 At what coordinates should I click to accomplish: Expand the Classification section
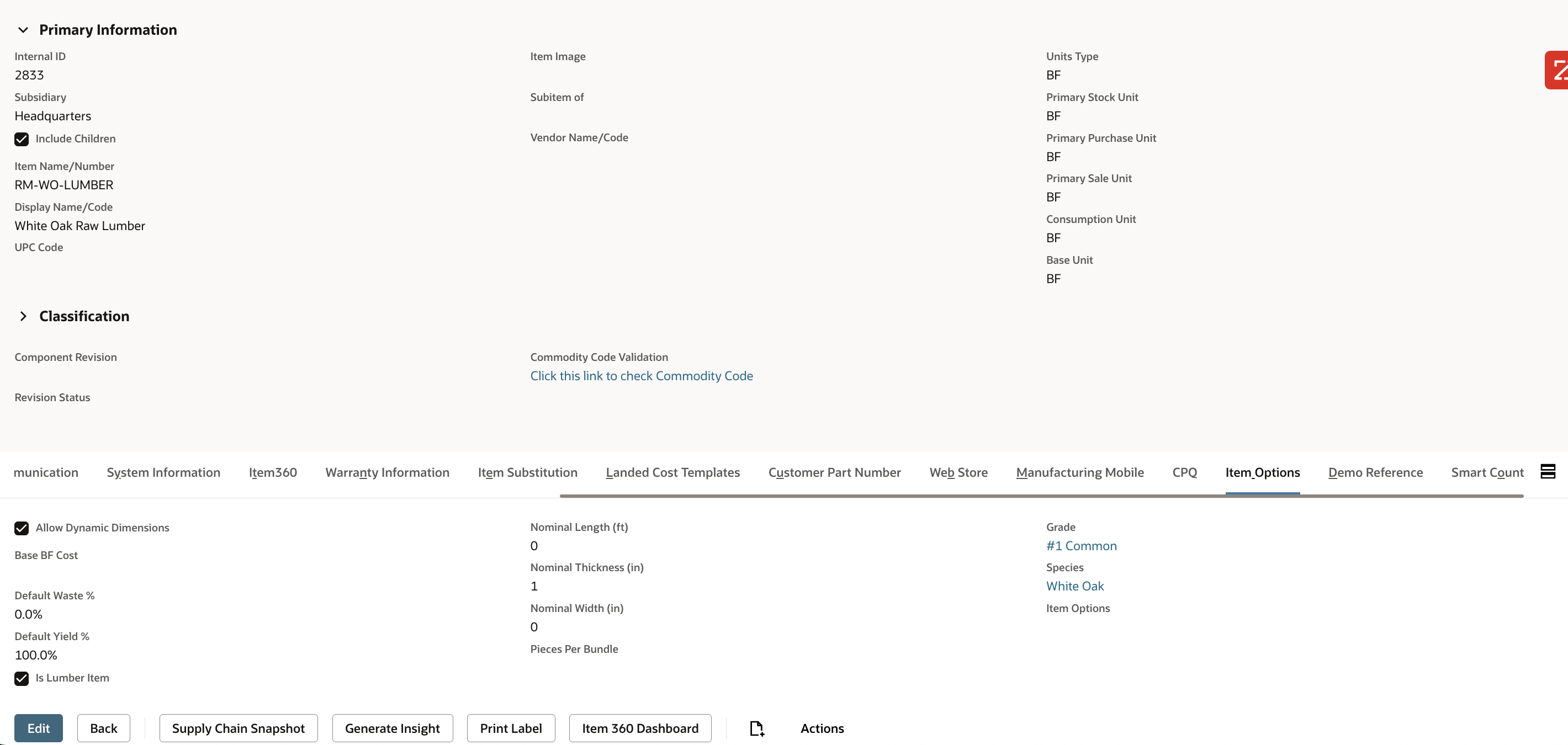tap(23, 316)
